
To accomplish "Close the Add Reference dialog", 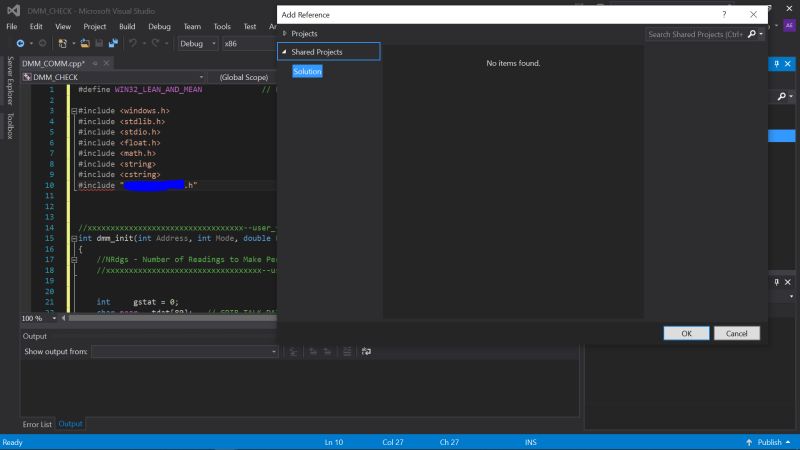I will [x=754, y=14].
